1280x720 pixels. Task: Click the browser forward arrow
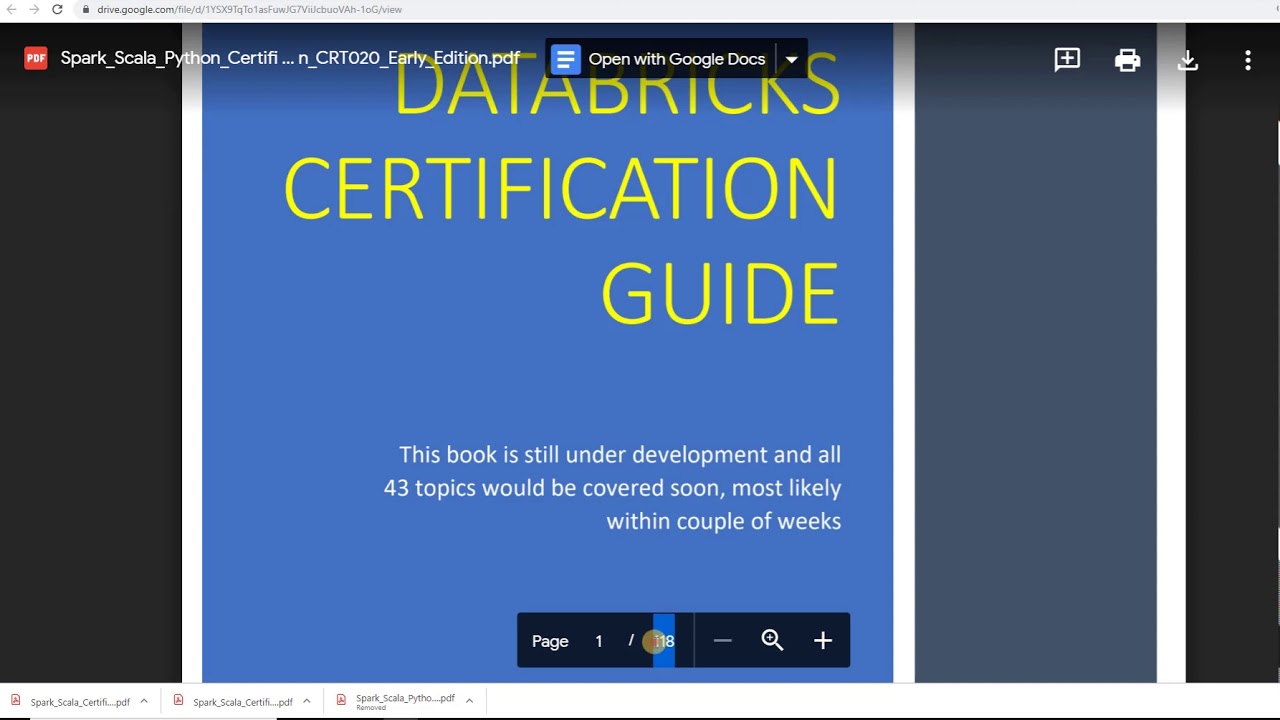pos(34,9)
